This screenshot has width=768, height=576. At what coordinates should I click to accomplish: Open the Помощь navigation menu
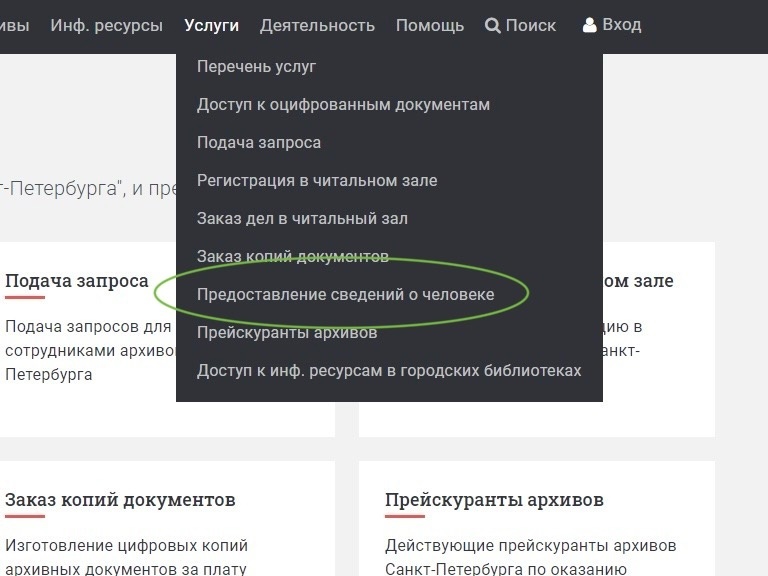429,25
